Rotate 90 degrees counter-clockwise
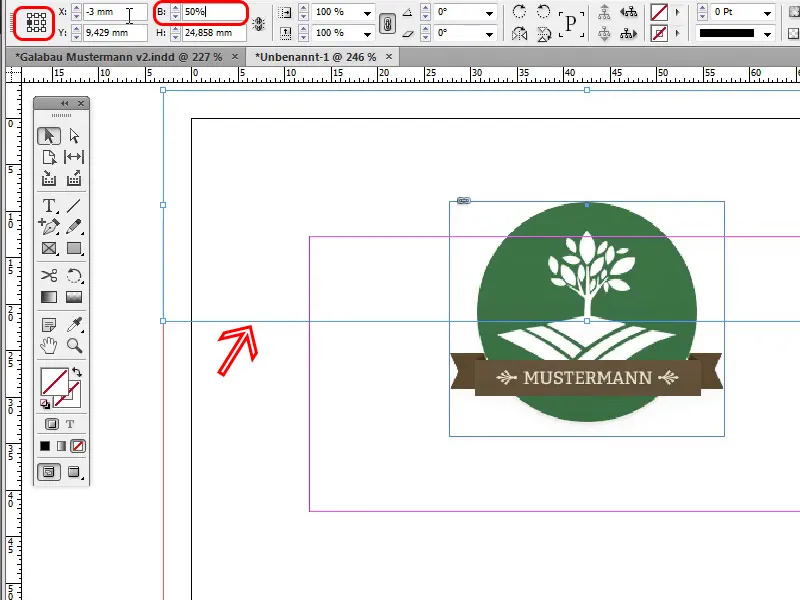The width and height of the screenshot is (800, 600). [544, 11]
